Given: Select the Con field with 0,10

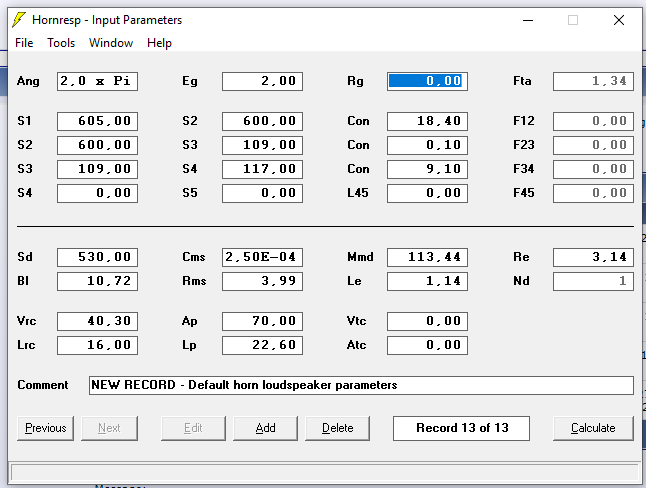Looking at the screenshot, I should 428,145.
